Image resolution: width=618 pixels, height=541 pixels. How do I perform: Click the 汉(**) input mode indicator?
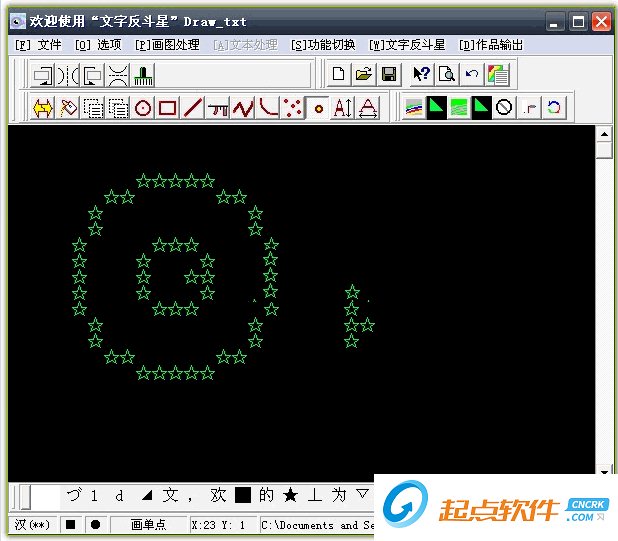coord(32,525)
